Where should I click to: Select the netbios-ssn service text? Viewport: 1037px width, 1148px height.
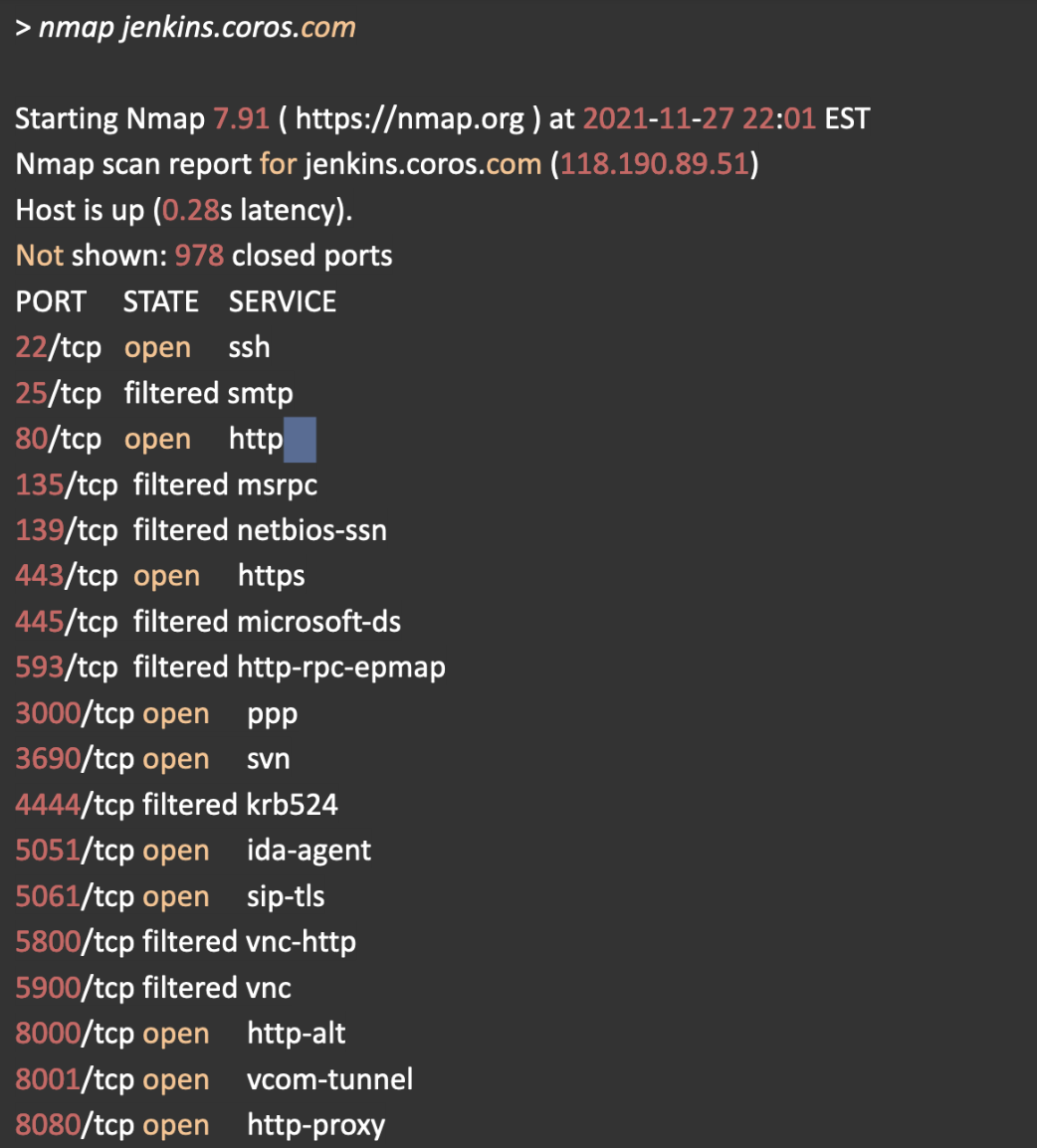311,531
